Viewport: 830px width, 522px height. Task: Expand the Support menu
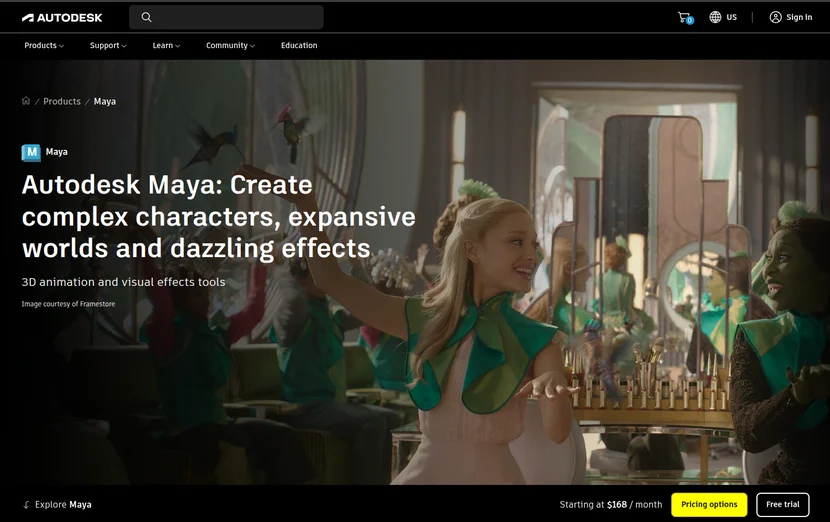tap(108, 46)
